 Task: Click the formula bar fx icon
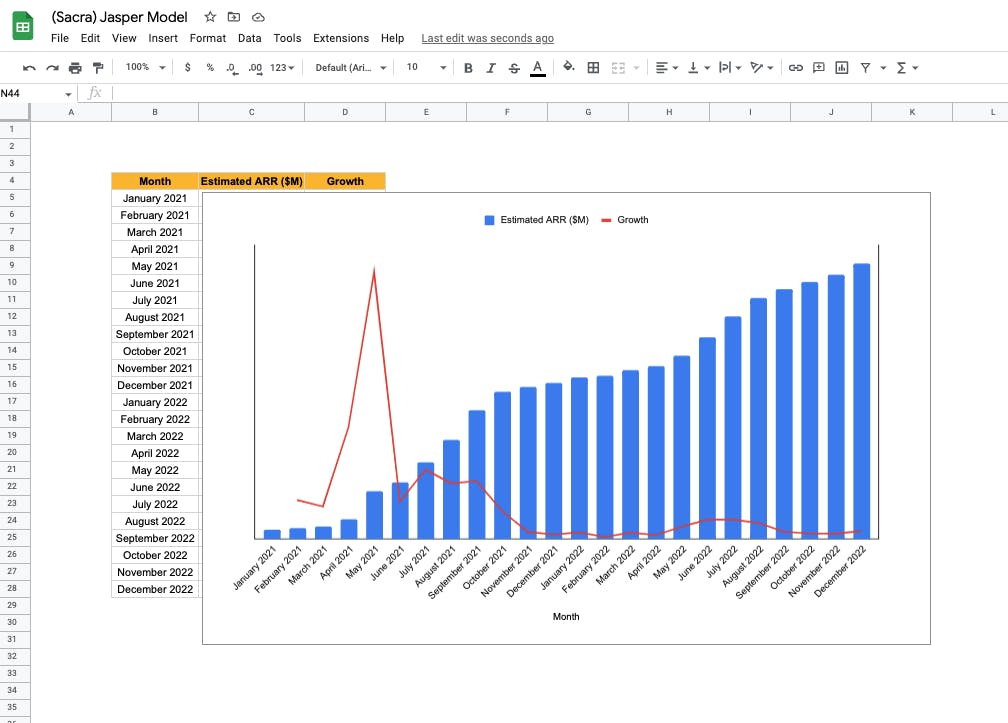(94, 93)
